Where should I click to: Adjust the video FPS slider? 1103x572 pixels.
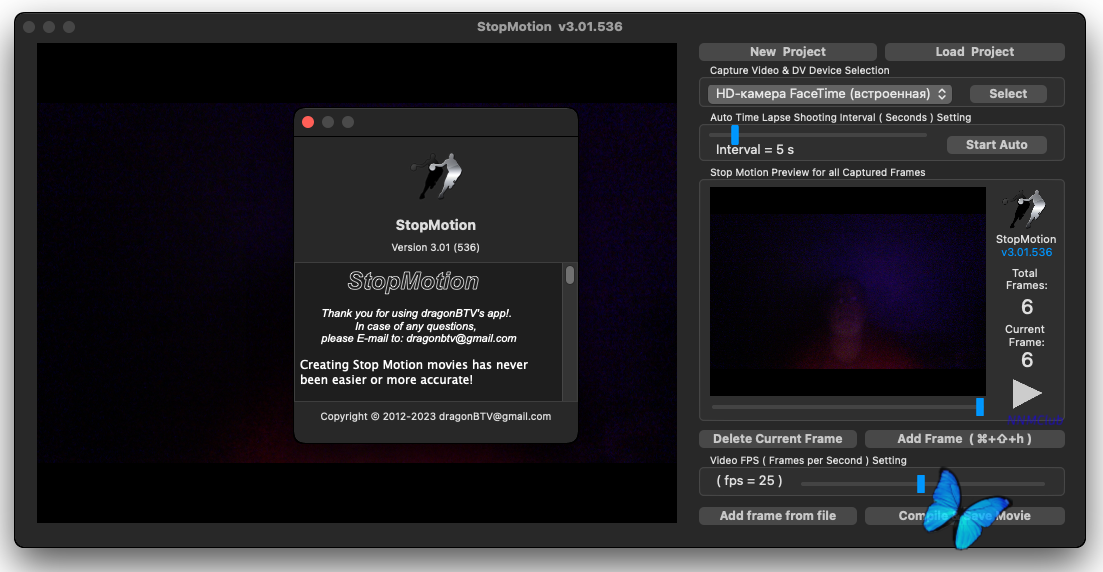coord(921,483)
